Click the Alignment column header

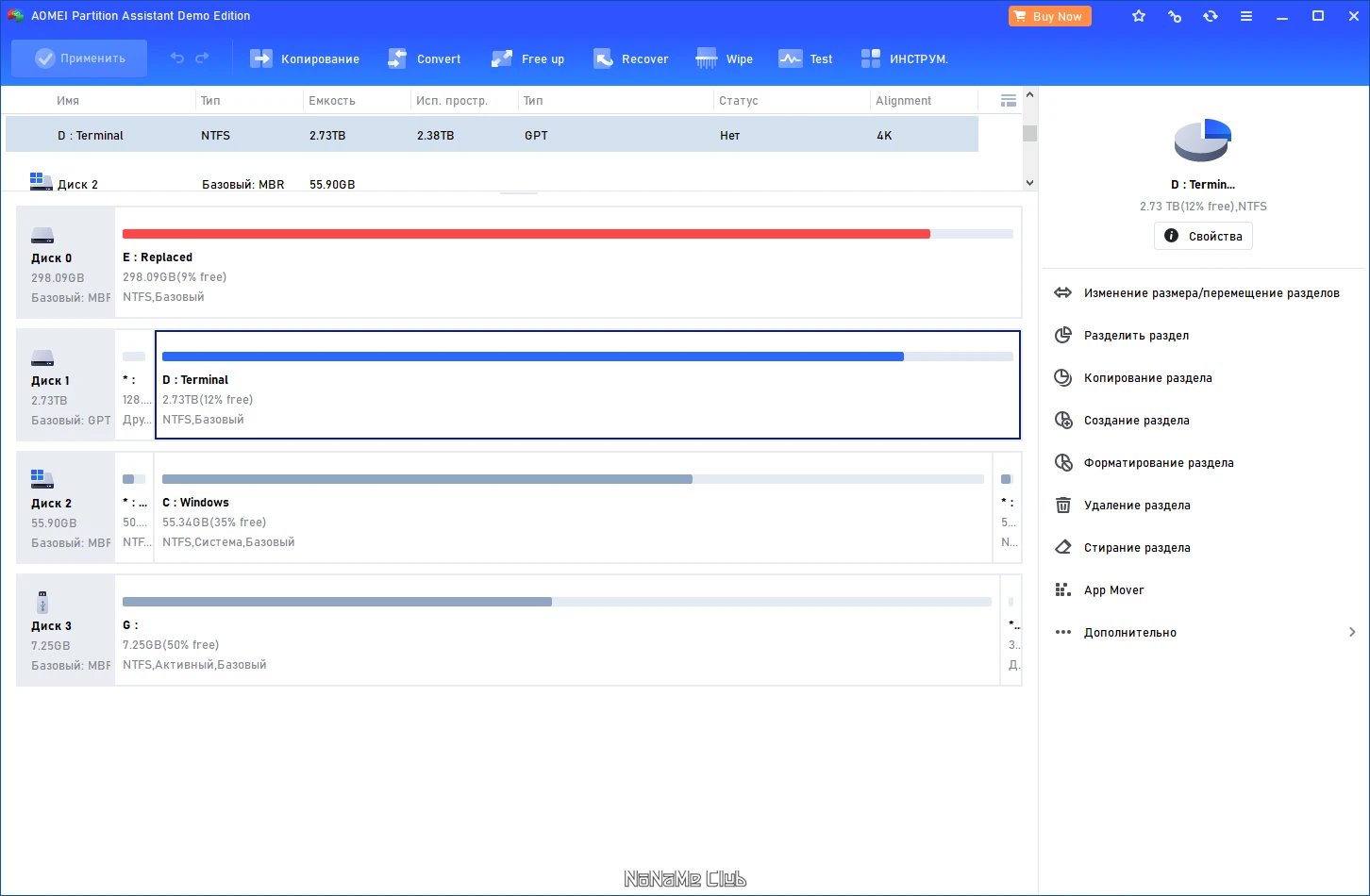coord(903,101)
